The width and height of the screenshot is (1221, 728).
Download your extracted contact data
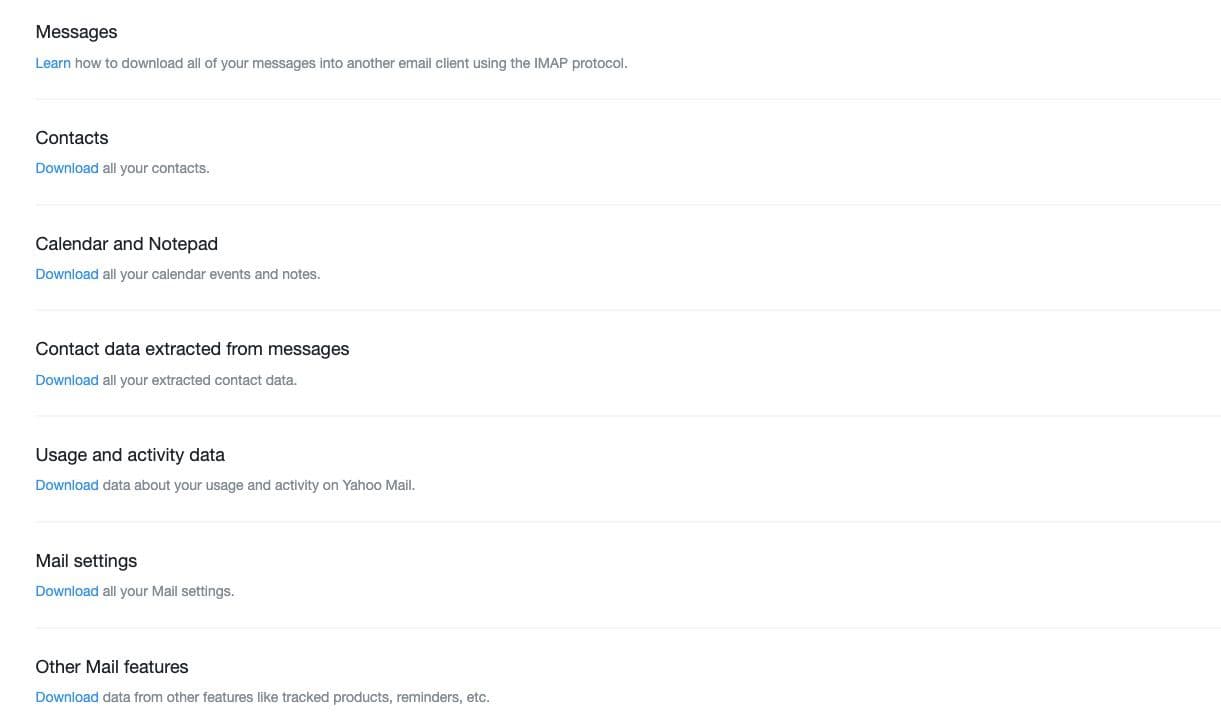(67, 380)
